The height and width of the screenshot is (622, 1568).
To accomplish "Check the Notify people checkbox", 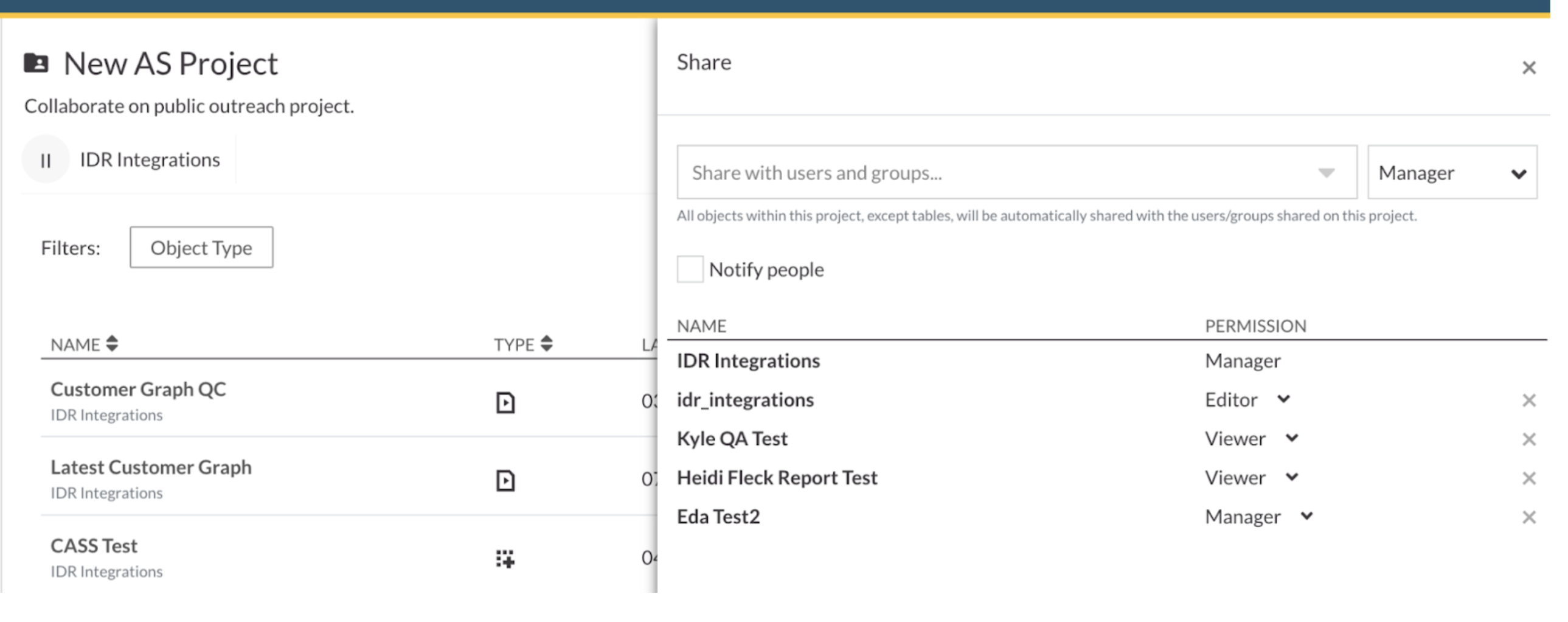I will coord(690,269).
